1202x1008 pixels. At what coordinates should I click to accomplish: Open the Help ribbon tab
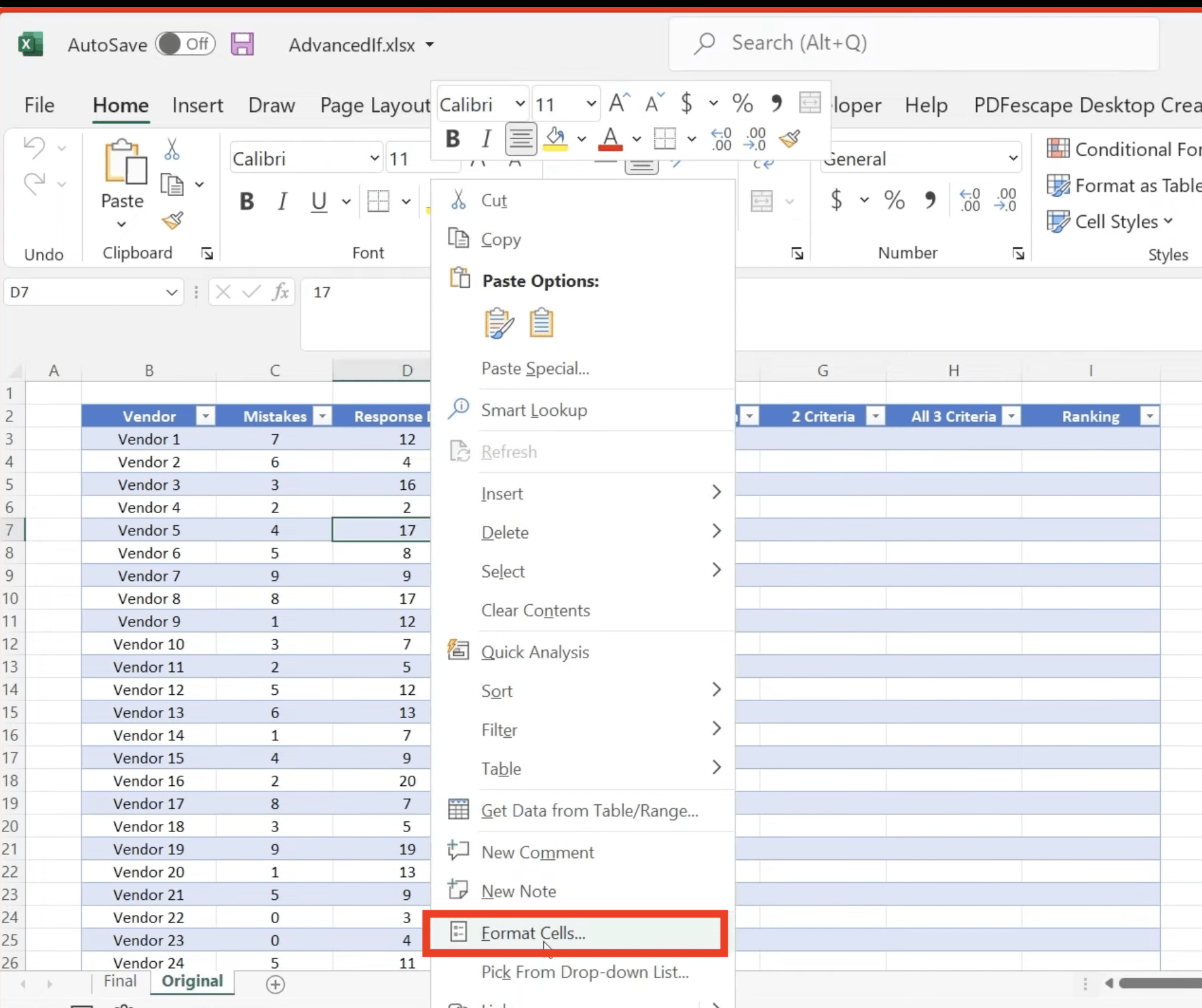coord(926,104)
